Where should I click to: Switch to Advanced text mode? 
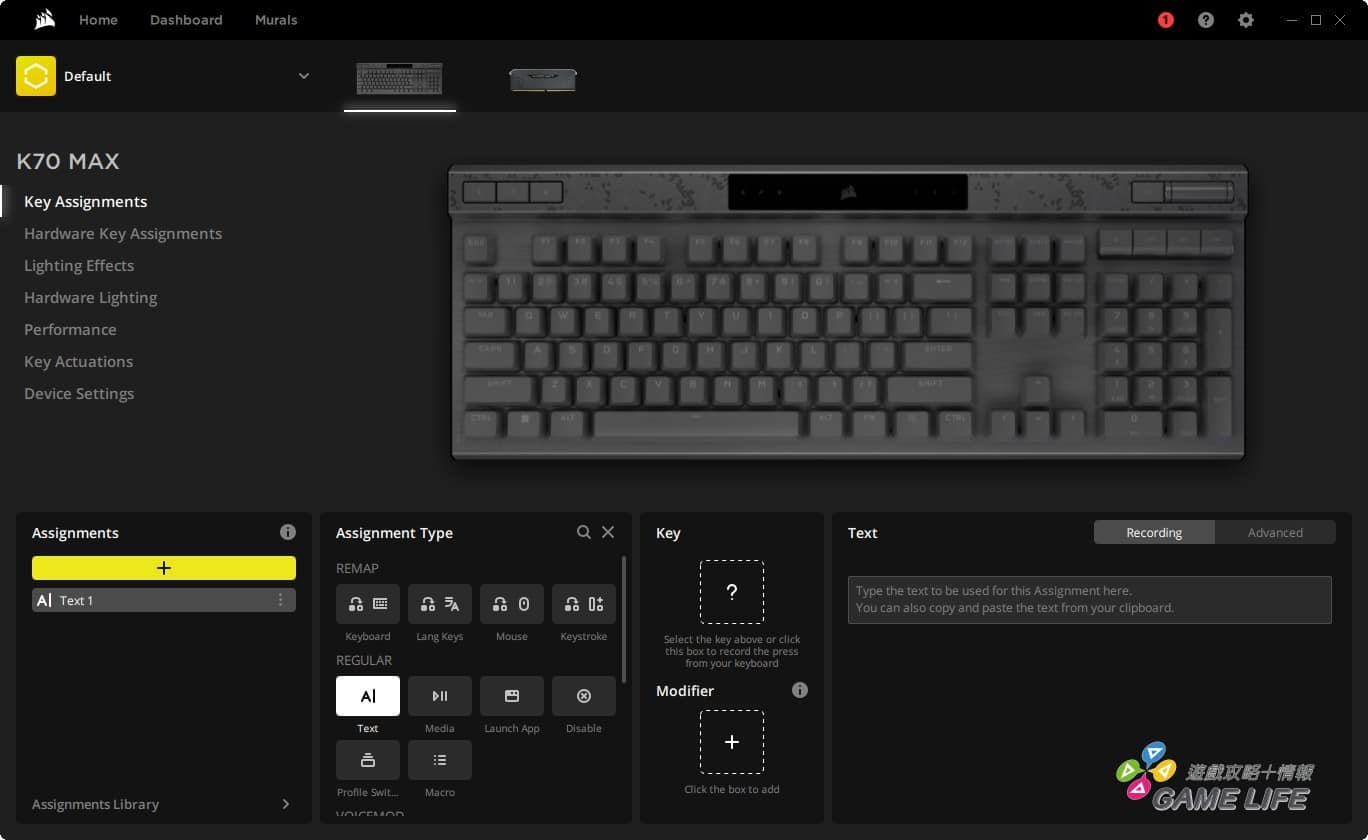[x=1275, y=533]
